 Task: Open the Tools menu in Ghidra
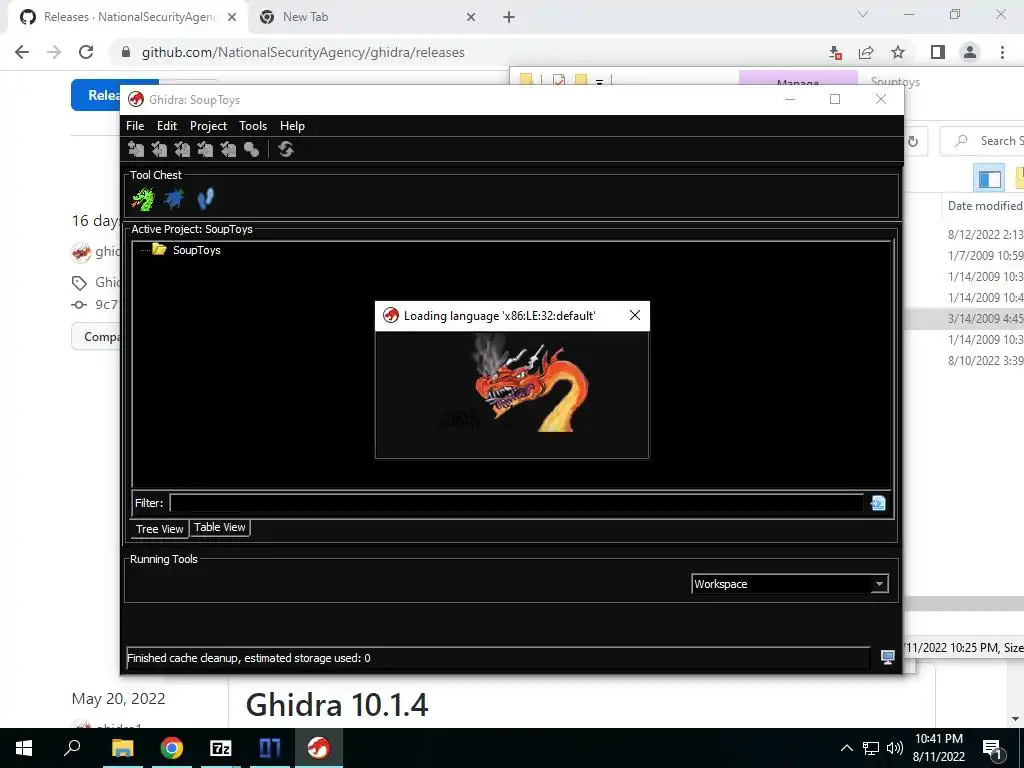(x=253, y=126)
